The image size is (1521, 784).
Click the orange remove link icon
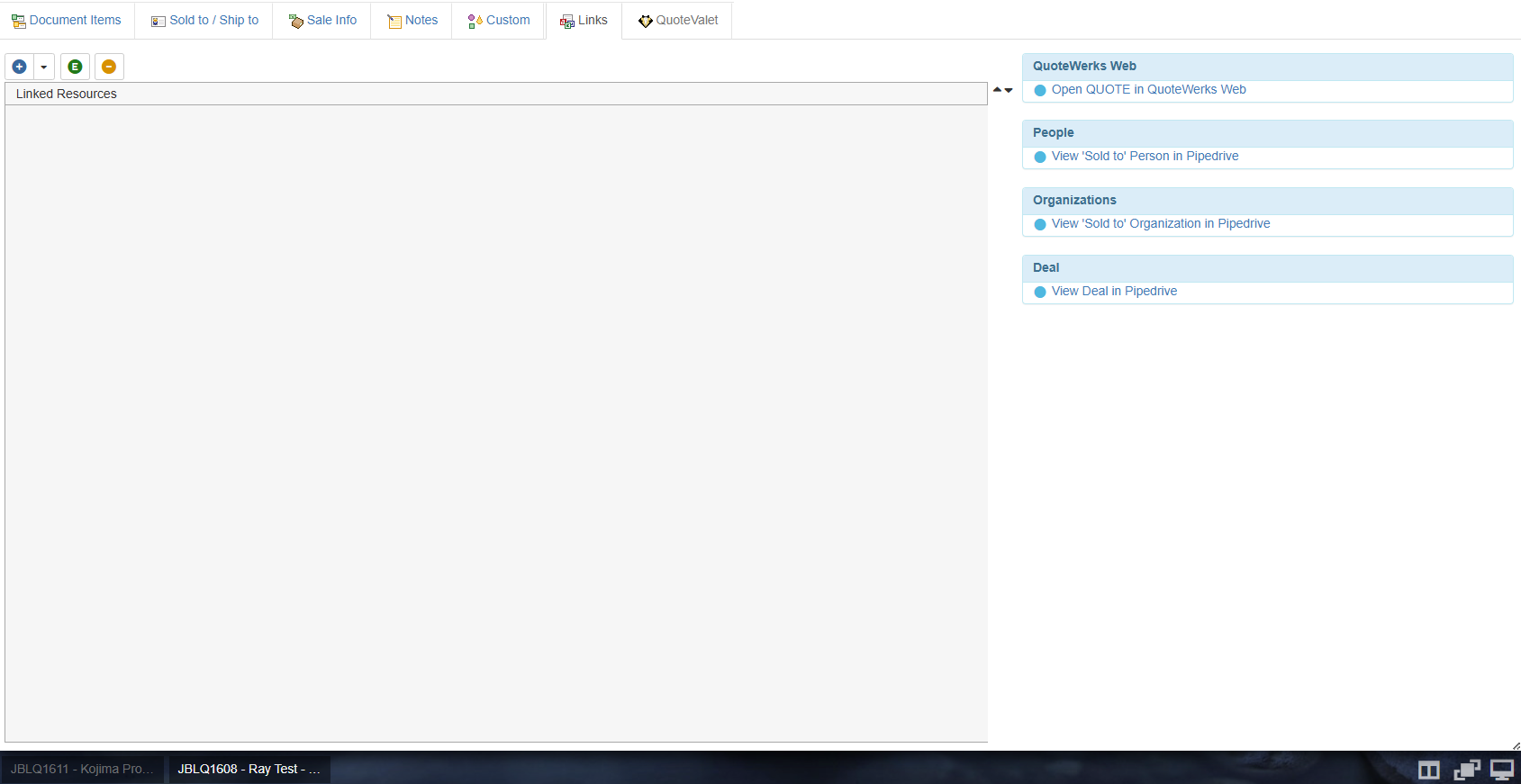(x=109, y=67)
